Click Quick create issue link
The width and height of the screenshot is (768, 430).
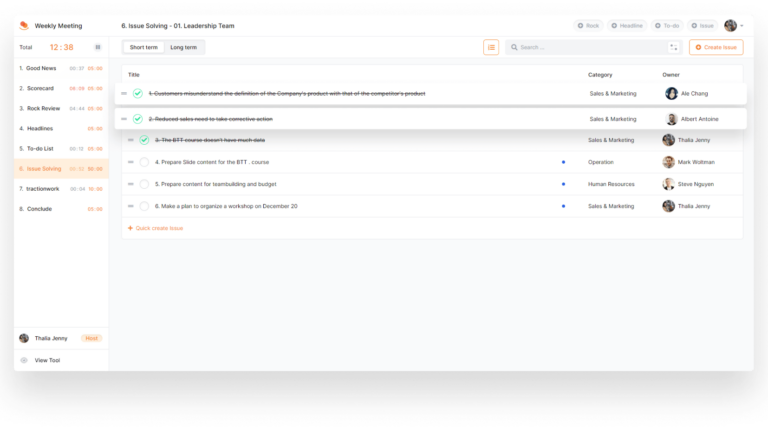[x=159, y=228]
